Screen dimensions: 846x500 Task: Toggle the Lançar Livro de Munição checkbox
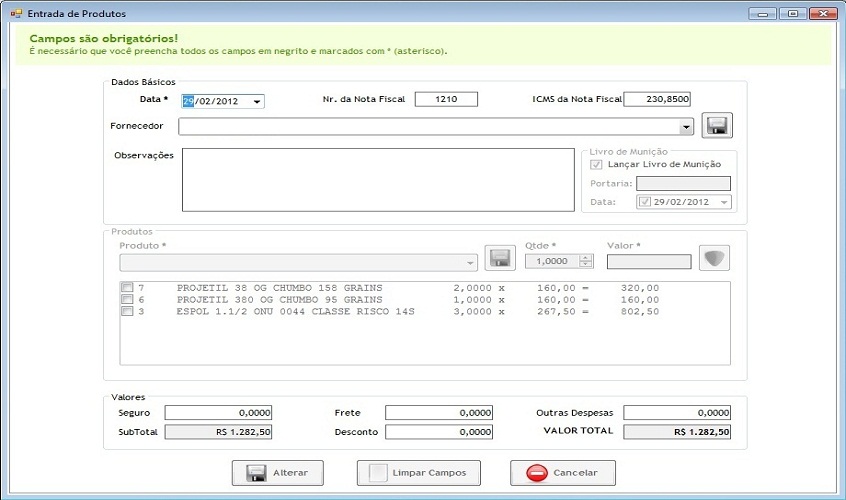coord(596,165)
